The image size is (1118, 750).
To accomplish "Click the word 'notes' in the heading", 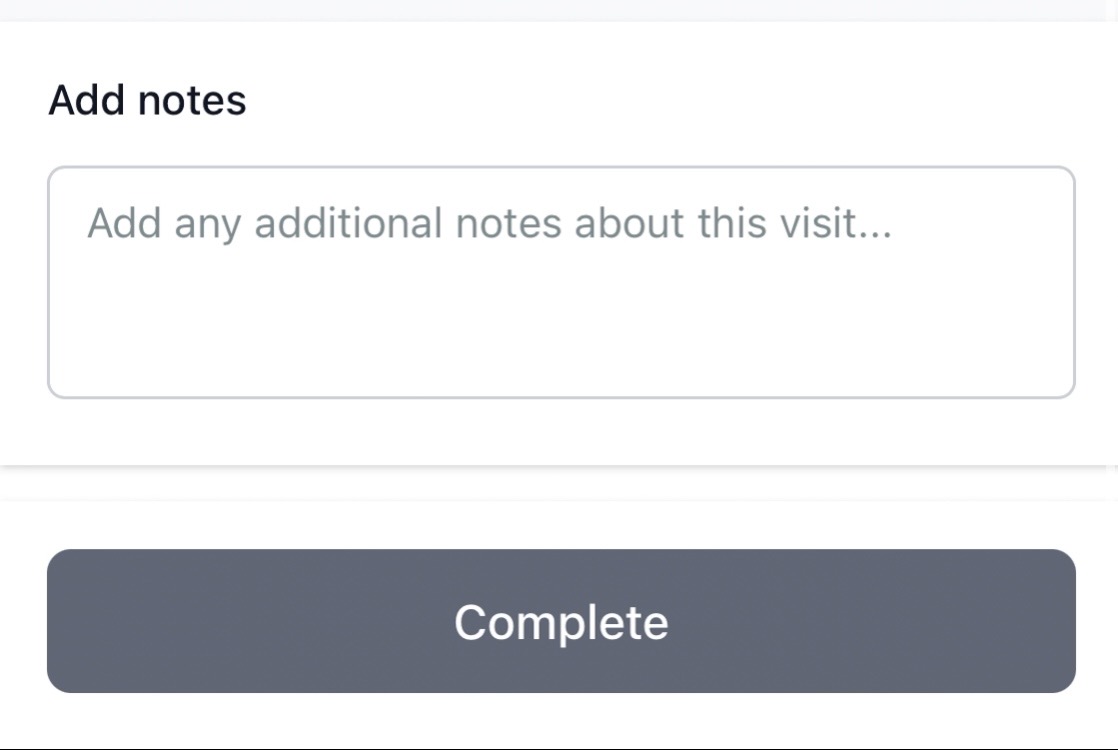I will (191, 100).
